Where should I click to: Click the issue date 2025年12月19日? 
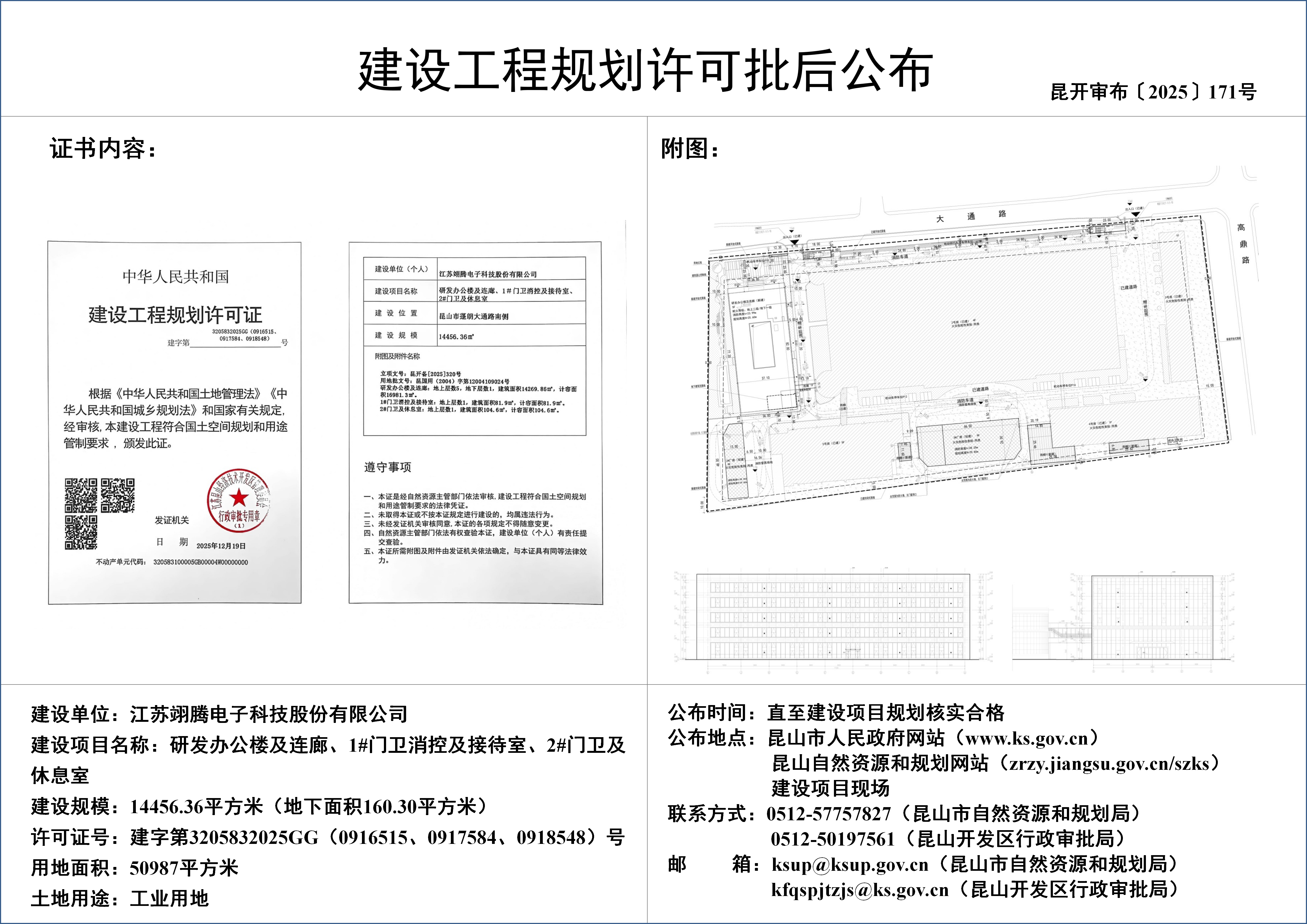(x=221, y=546)
